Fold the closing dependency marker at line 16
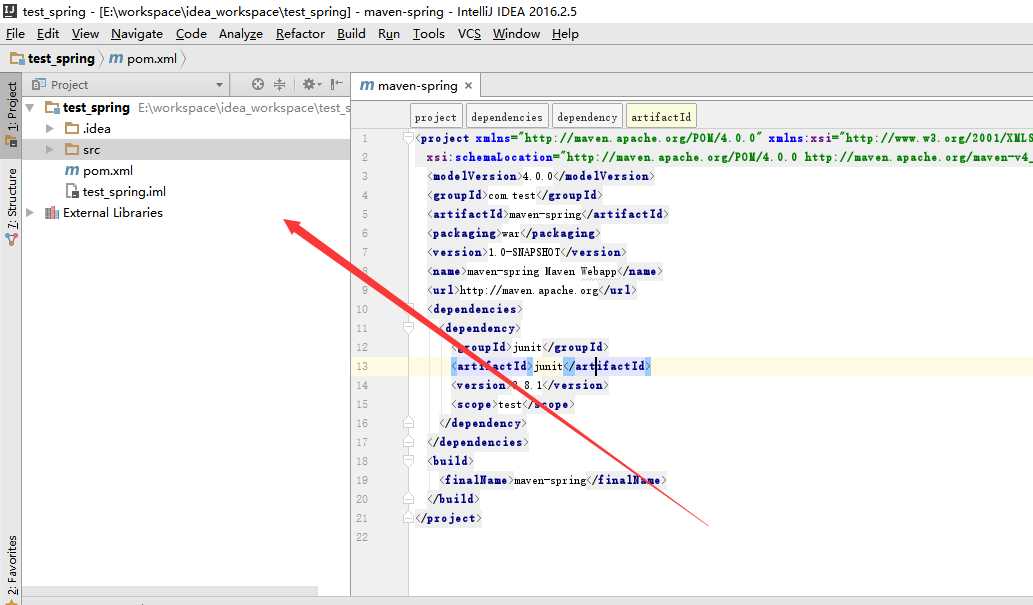 408,422
